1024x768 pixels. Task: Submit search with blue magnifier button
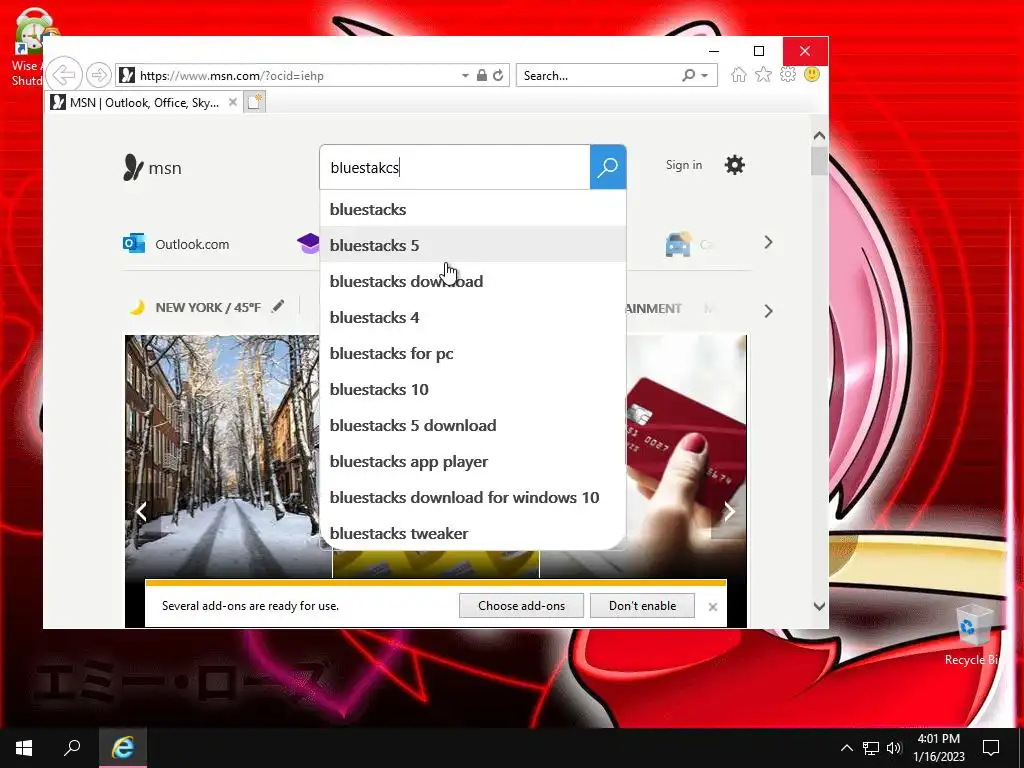(x=608, y=167)
